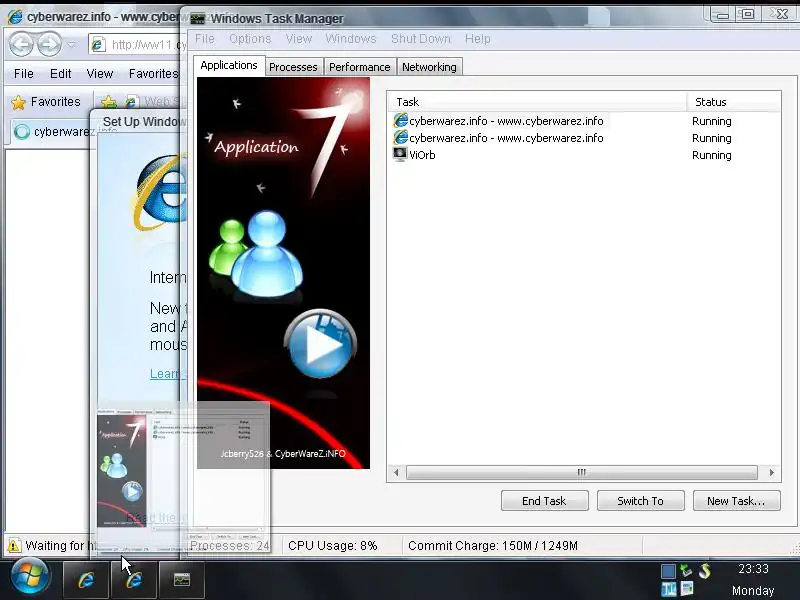This screenshot has width=800, height=600.
Task: Open Internet Explorer File menu
Action: click(x=23, y=74)
